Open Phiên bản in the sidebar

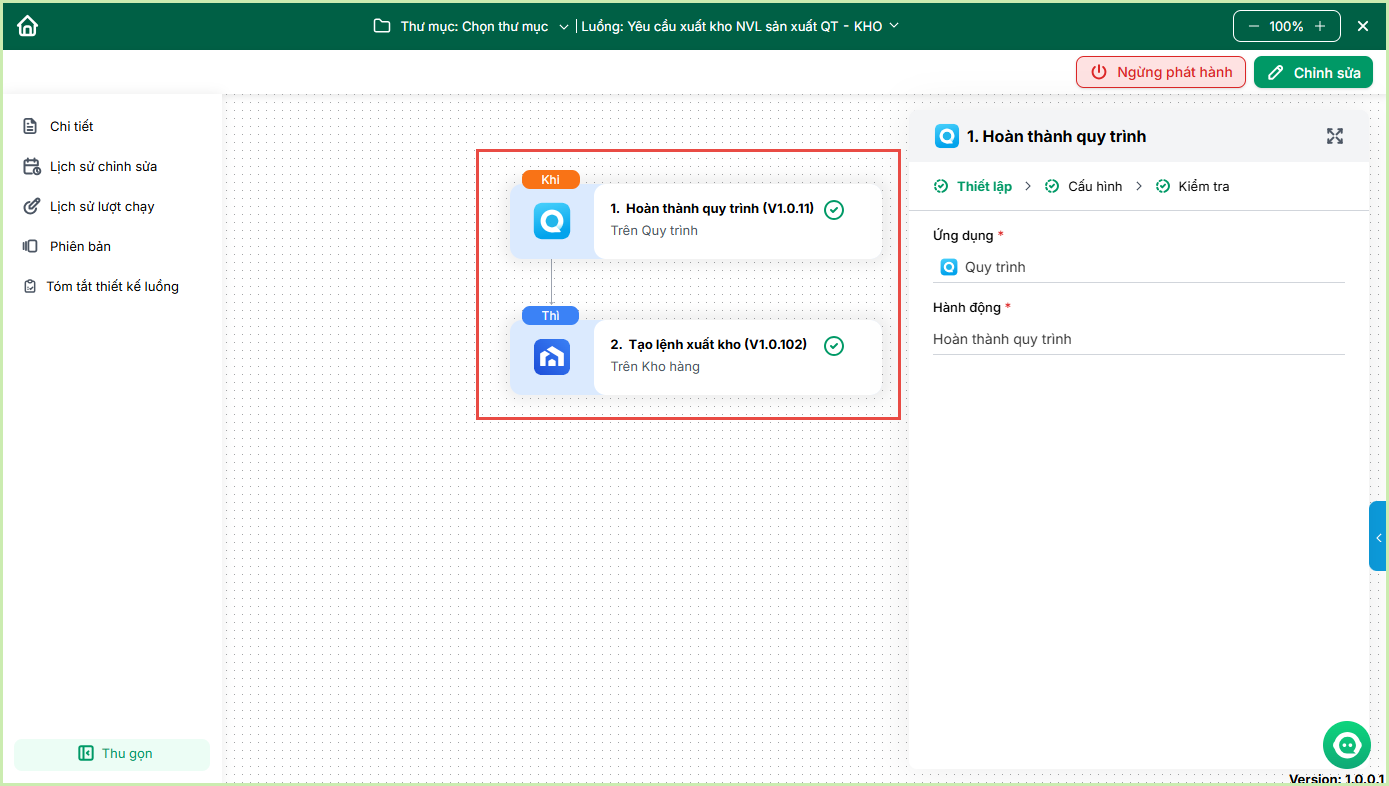tap(80, 247)
